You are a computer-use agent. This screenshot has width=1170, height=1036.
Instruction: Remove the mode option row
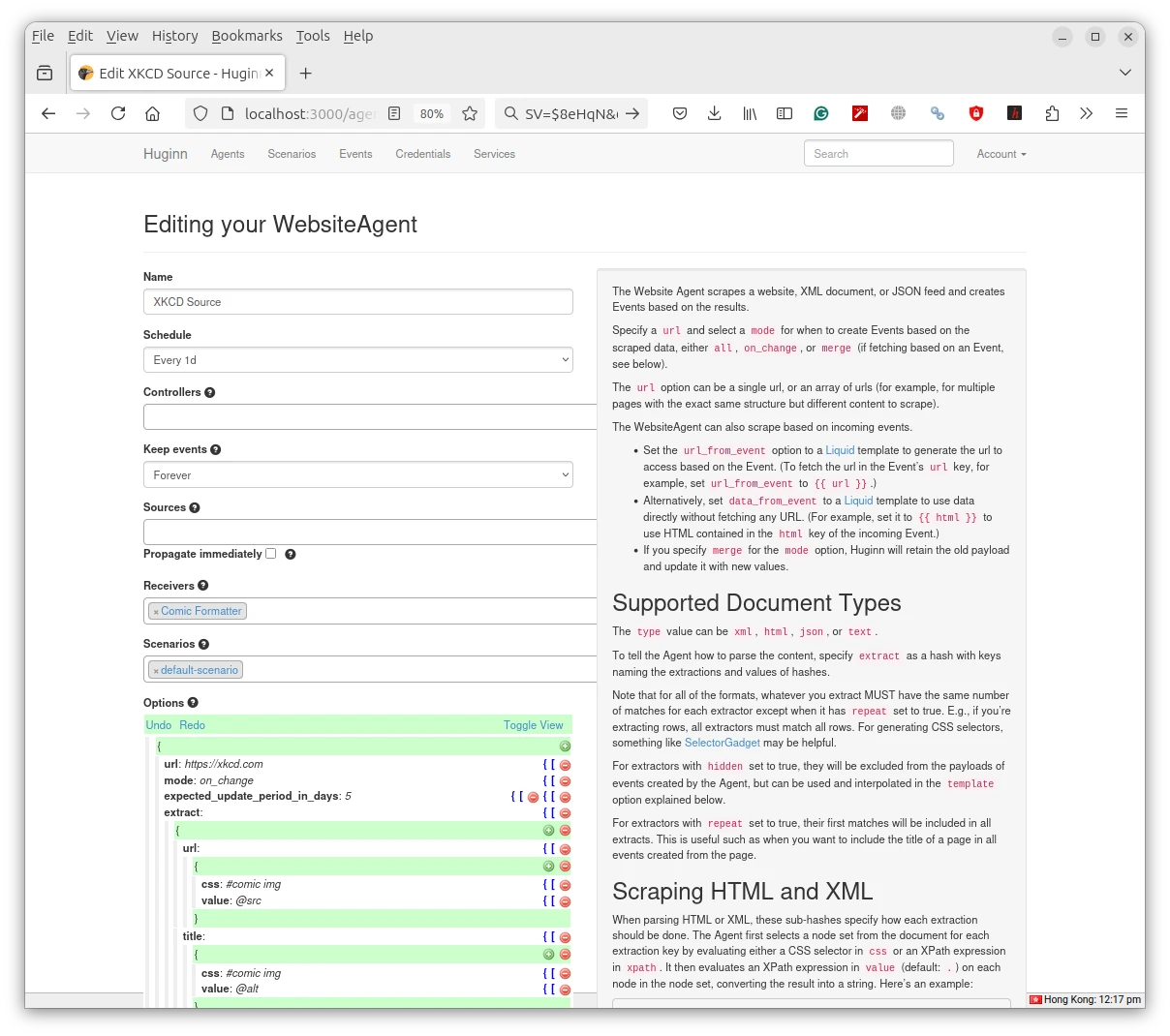(565, 780)
